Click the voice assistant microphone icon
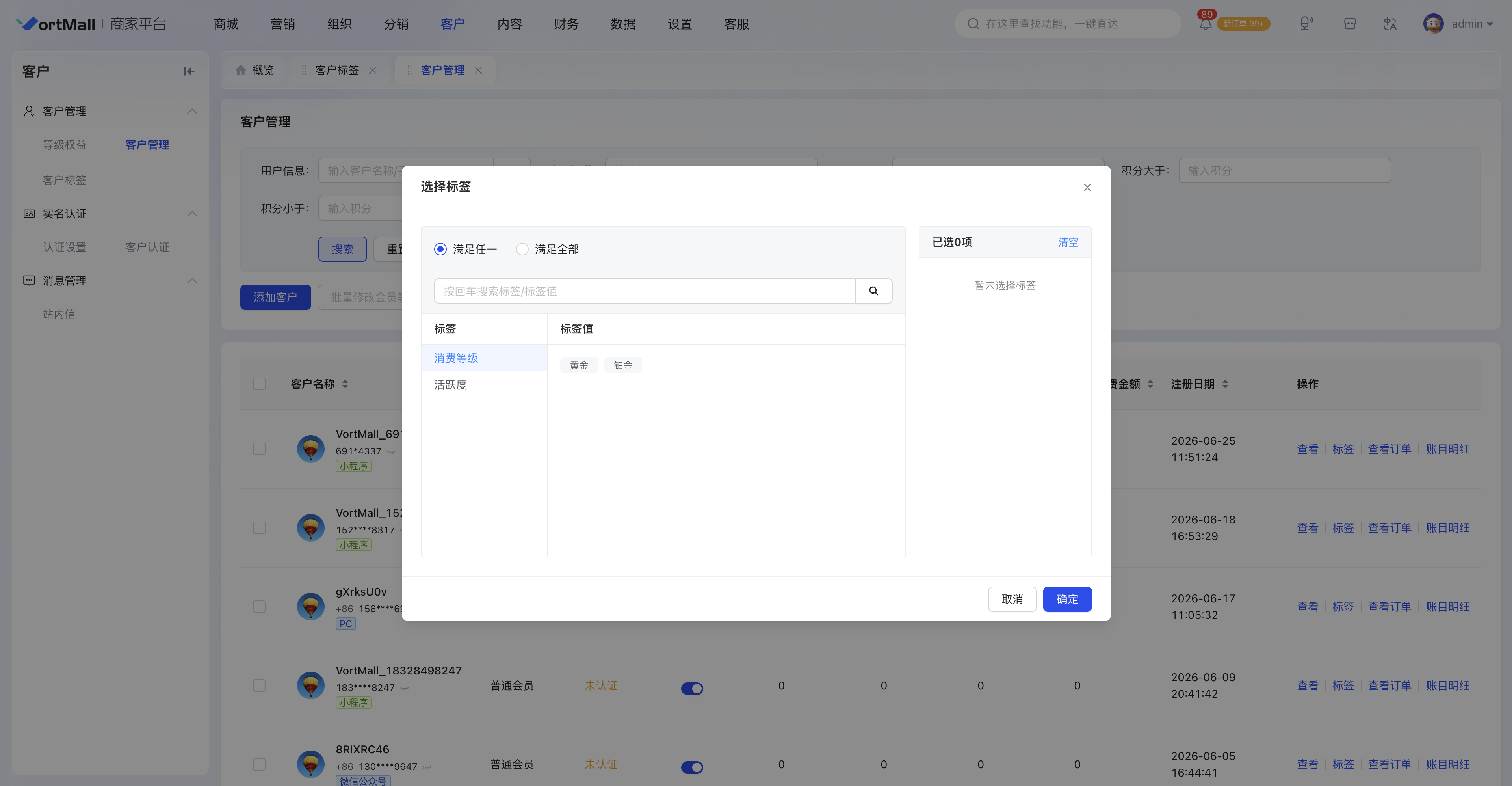 pos(1306,24)
